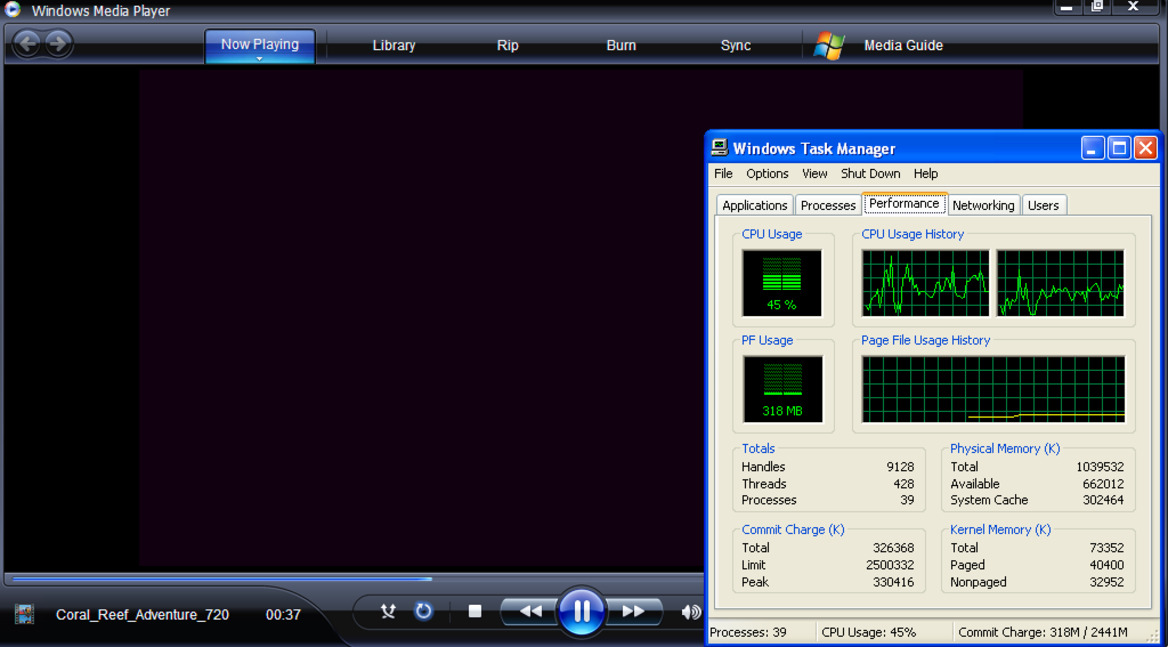Click the Kernel Memory Paged value 40400
This screenshot has width=1168, height=647.
[x=1106, y=565]
